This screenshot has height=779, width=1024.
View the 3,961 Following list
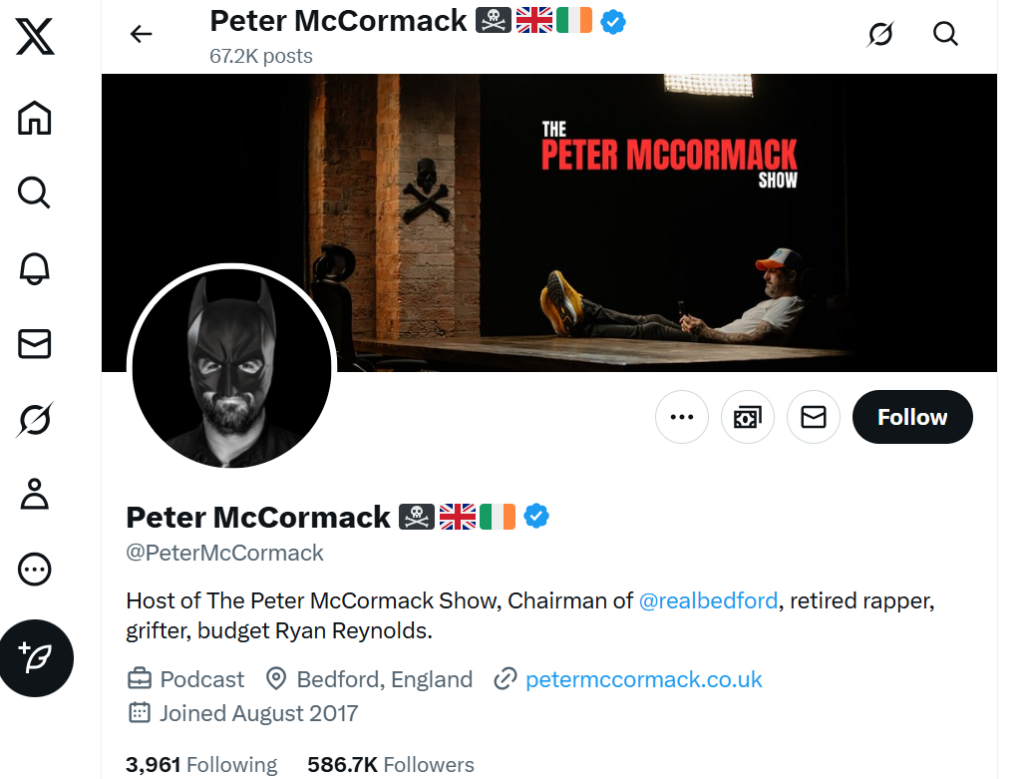[201, 765]
